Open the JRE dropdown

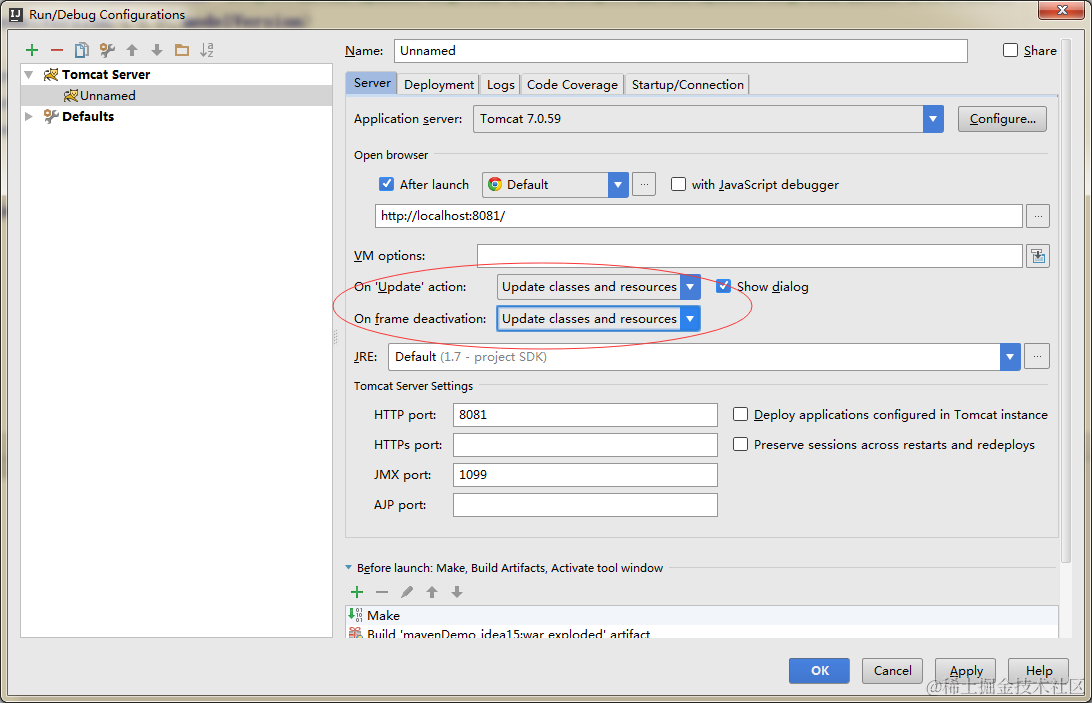tap(1011, 357)
